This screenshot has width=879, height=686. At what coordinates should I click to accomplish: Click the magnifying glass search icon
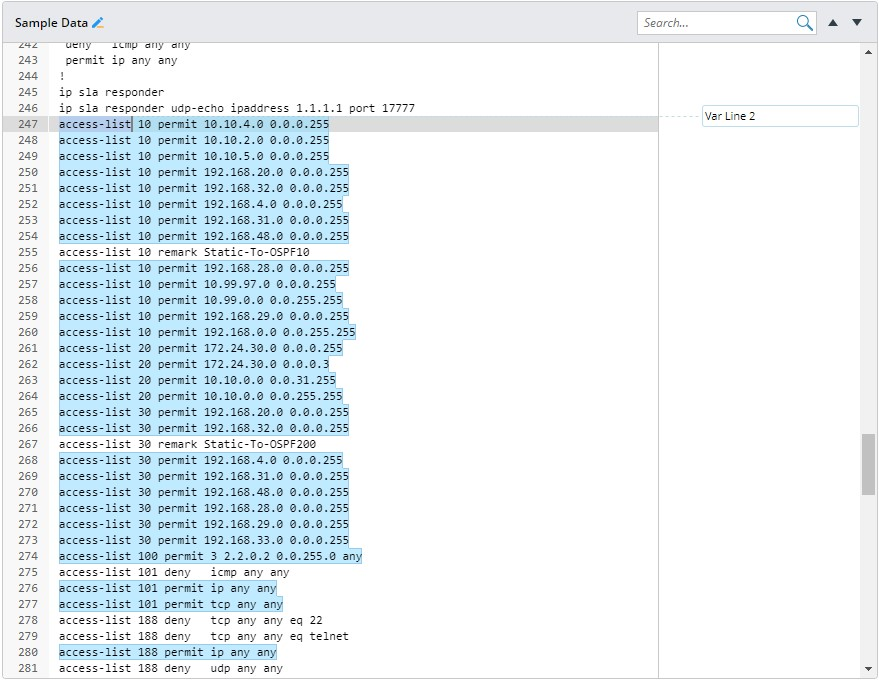click(x=804, y=23)
